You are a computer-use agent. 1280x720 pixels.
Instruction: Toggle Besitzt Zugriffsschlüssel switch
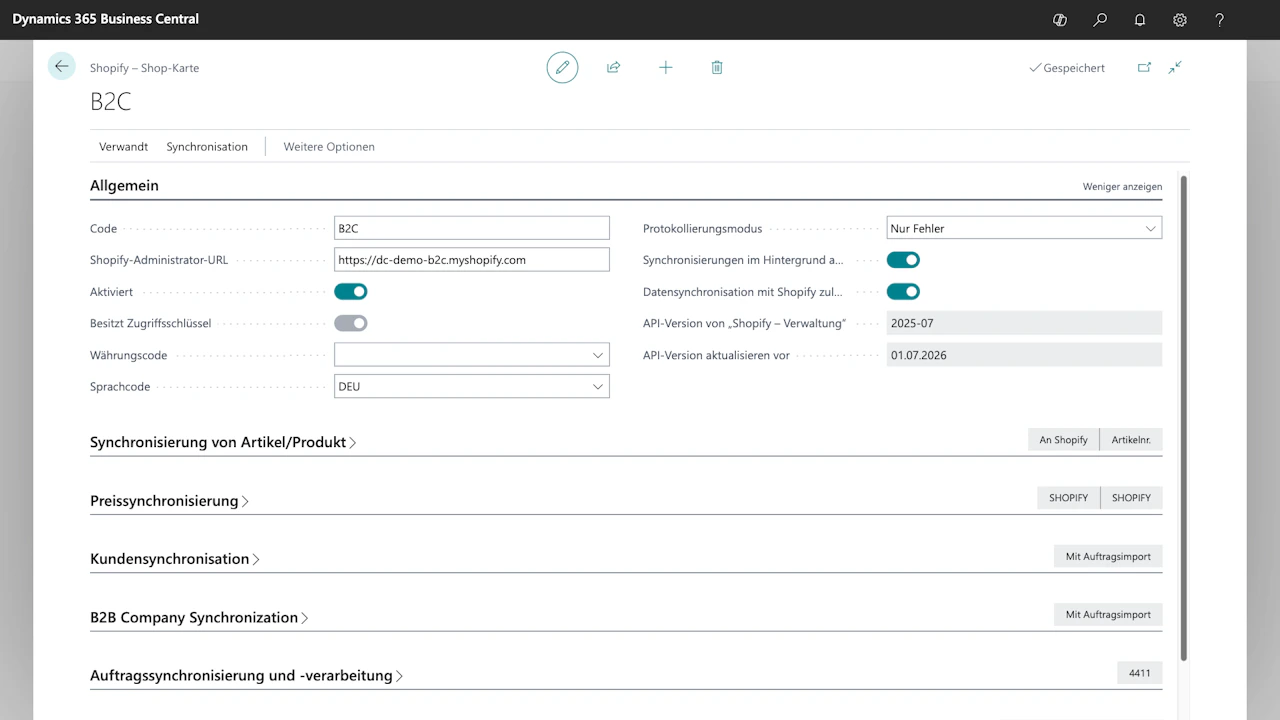tap(351, 323)
